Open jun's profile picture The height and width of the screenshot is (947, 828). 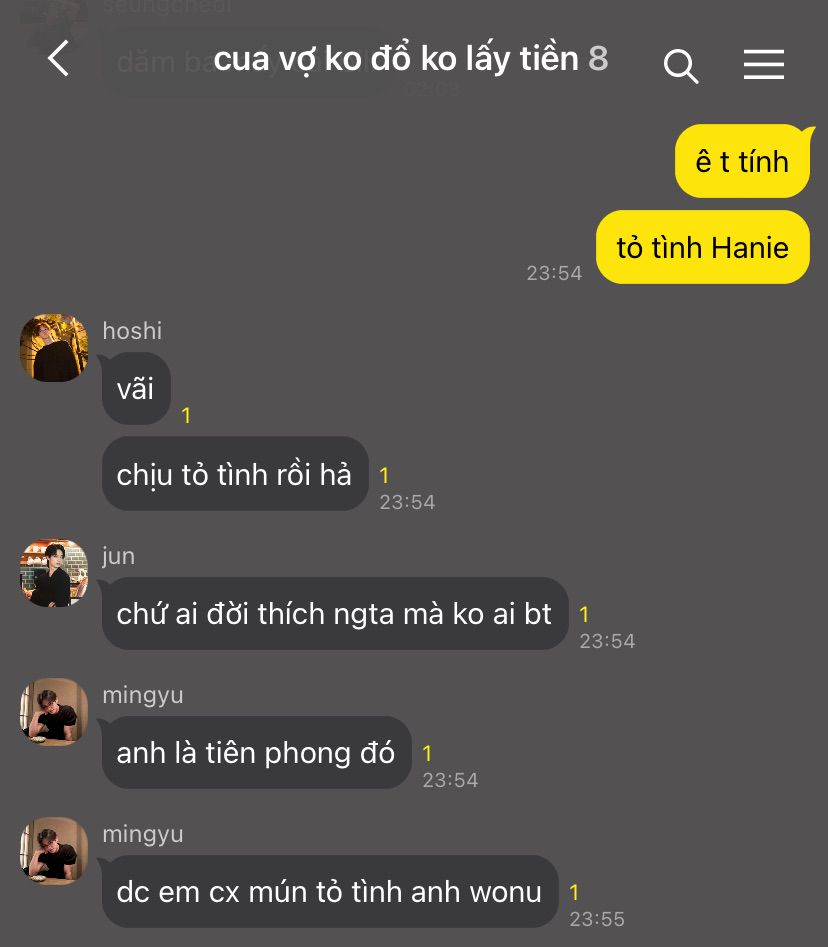coord(54,573)
